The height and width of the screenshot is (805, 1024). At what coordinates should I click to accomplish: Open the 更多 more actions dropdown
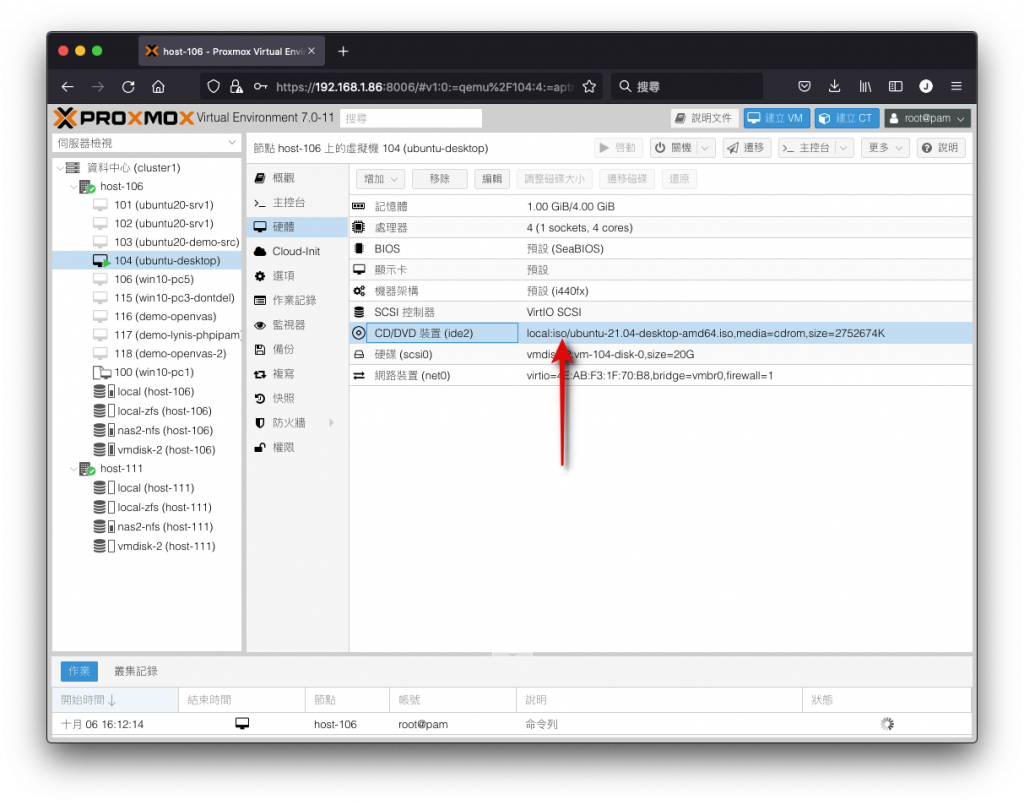[885, 148]
